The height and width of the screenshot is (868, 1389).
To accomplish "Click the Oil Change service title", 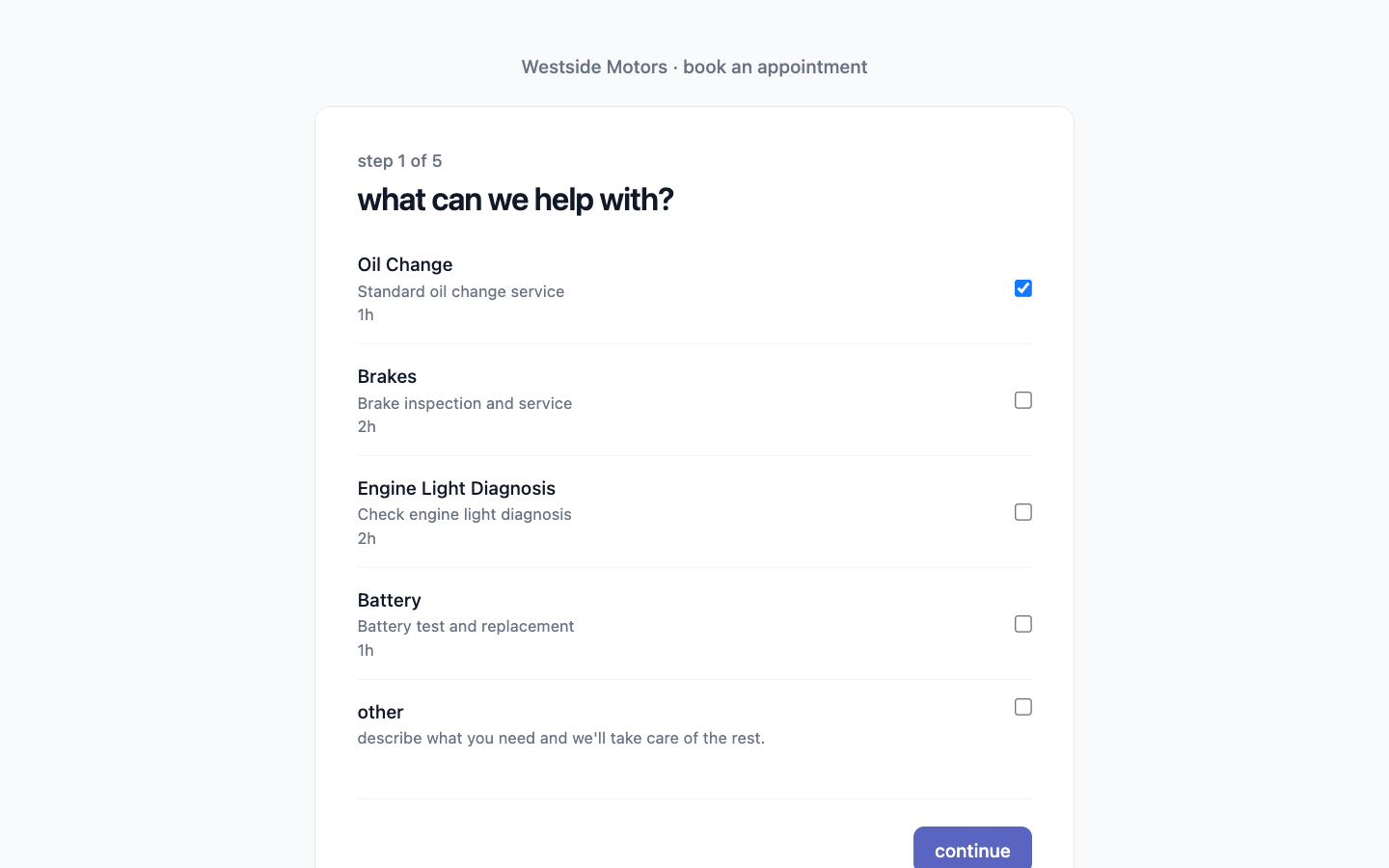I will [x=405, y=264].
